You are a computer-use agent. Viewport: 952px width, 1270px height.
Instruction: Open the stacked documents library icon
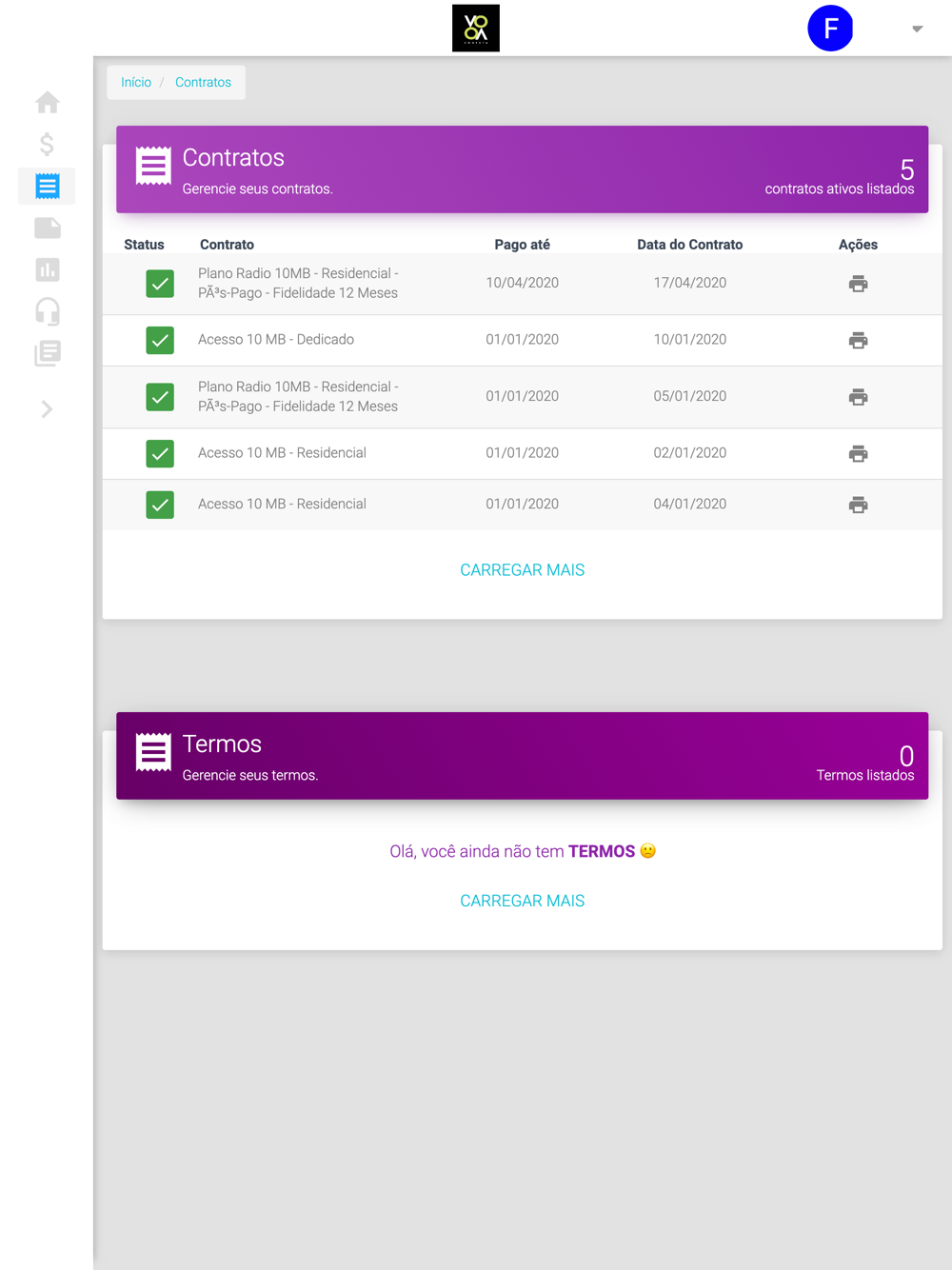pyautogui.click(x=48, y=353)
